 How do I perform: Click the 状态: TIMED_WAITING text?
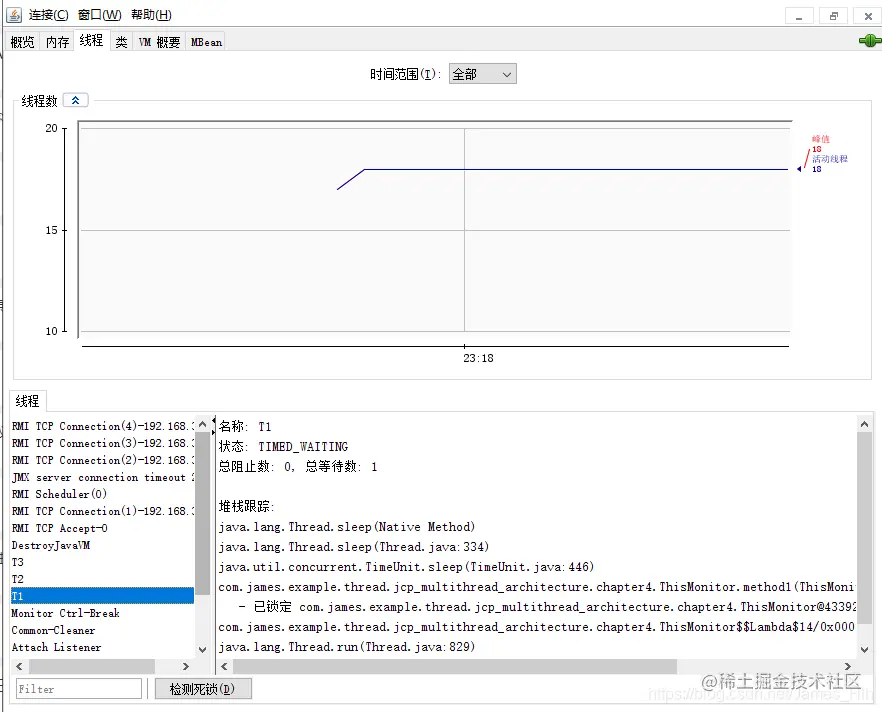point(283,447)
